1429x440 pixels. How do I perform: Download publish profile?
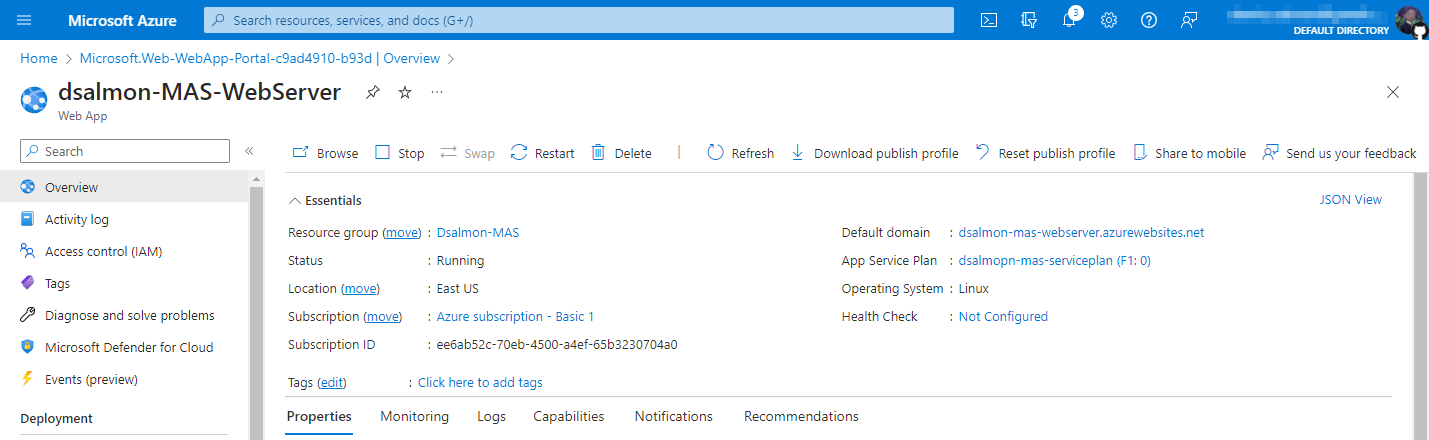pyautogui.click(x=875, y=153)
